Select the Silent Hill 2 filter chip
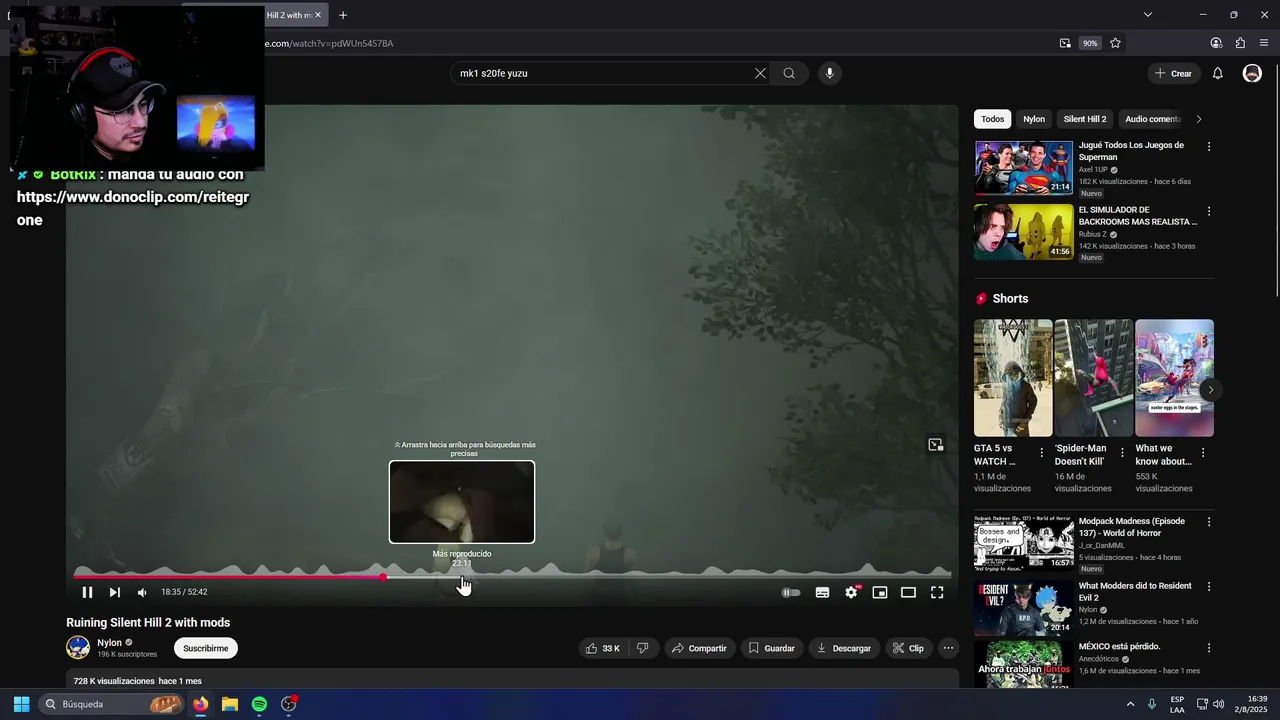 click(1085, 119)
